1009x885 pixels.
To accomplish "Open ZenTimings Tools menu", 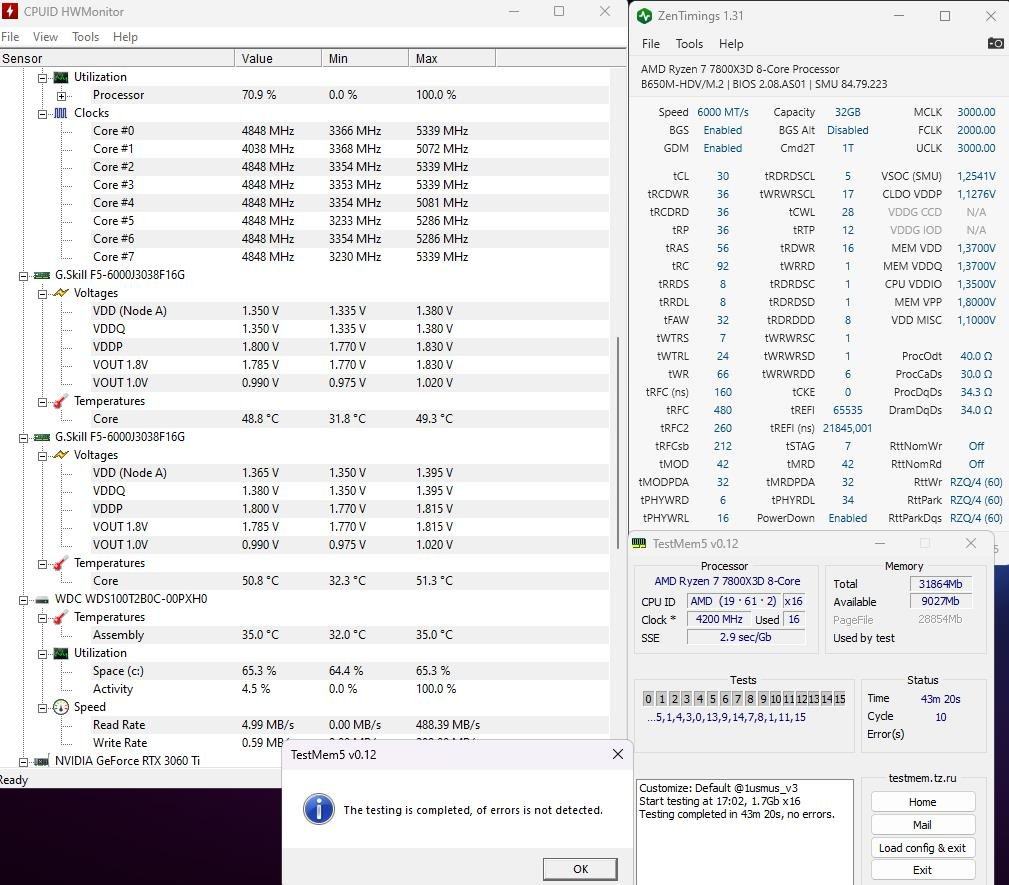I will click(689, 44).
